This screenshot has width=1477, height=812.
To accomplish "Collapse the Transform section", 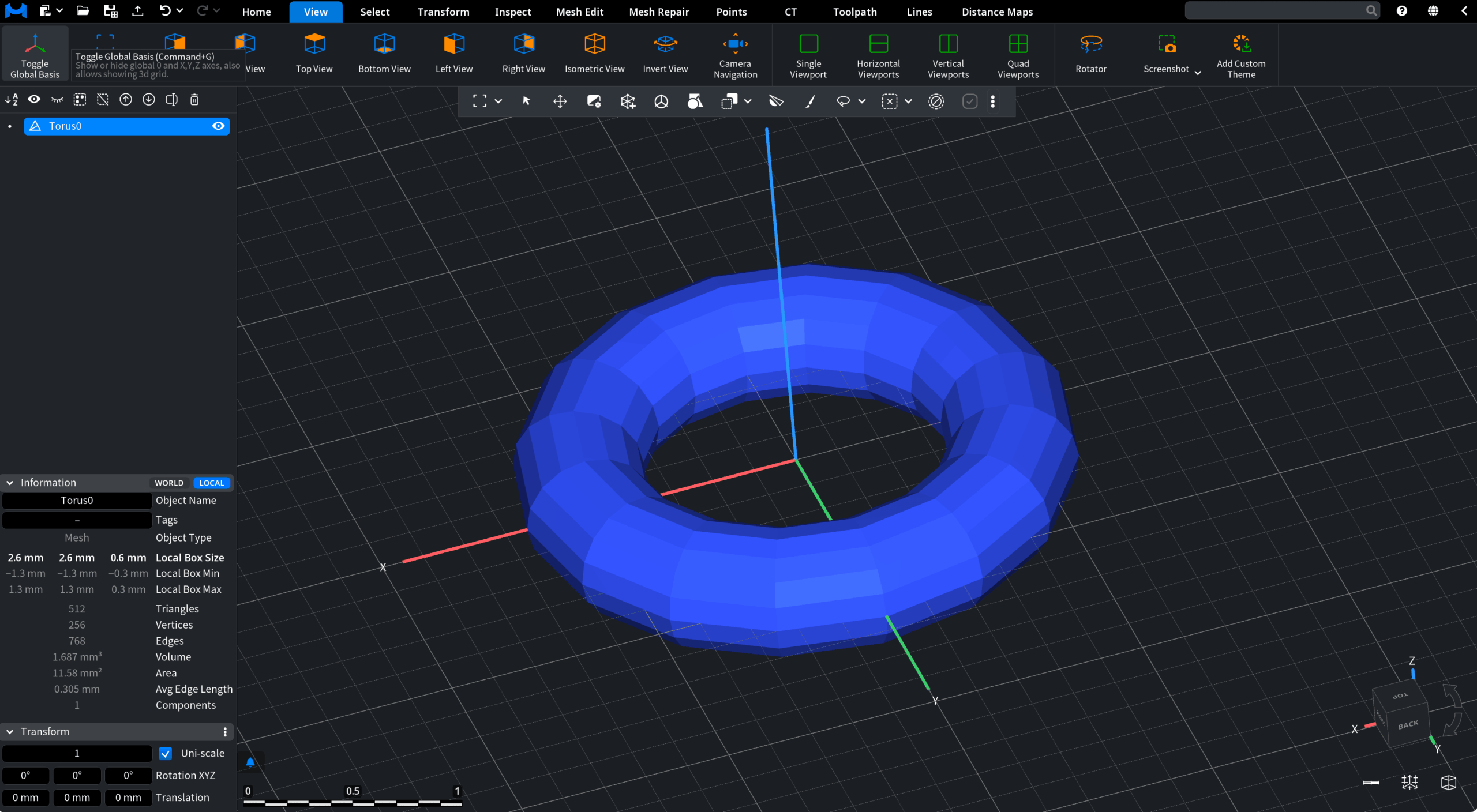I will [10, 732].
